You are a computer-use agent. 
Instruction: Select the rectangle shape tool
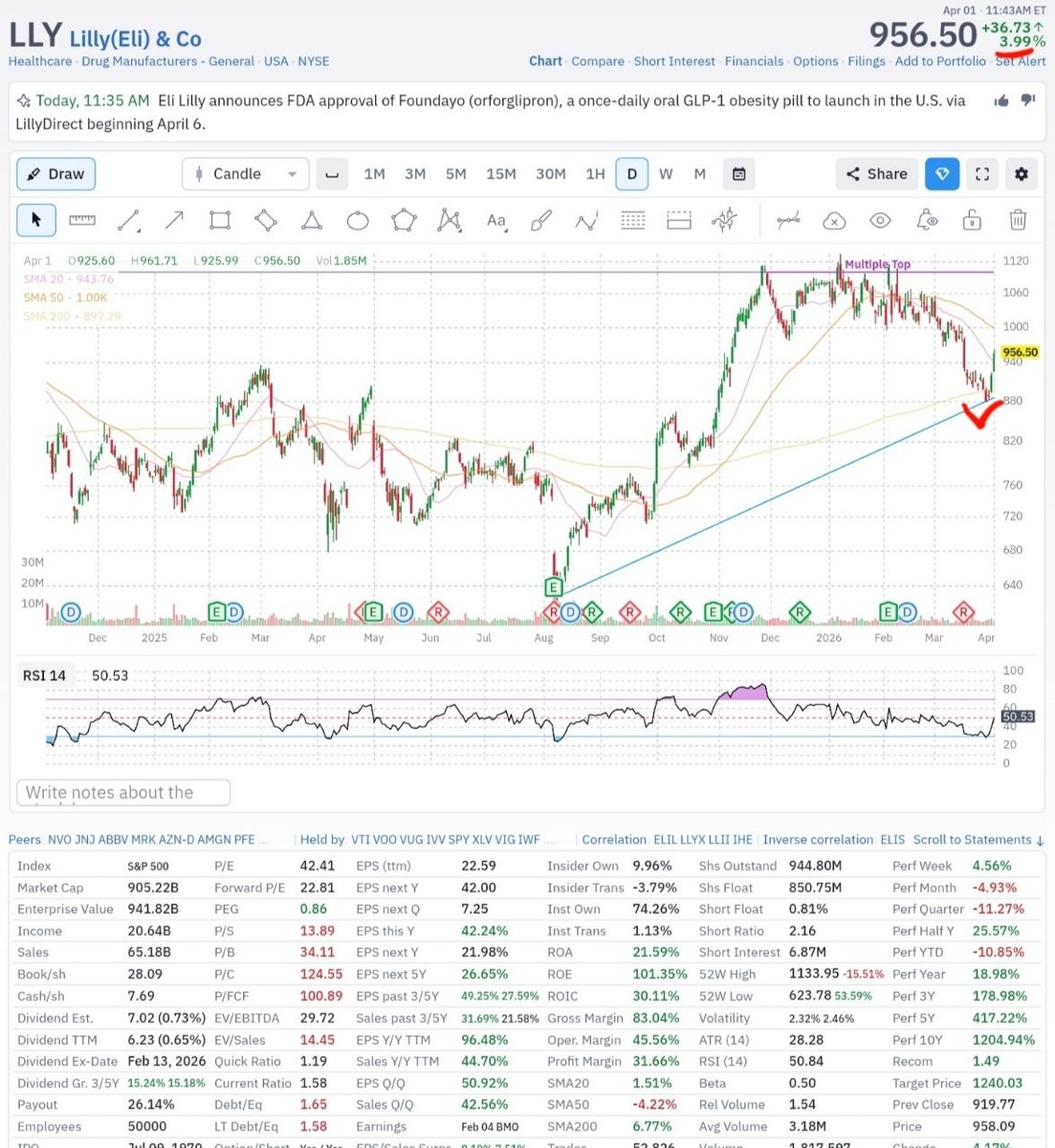[x=220, y=220]
